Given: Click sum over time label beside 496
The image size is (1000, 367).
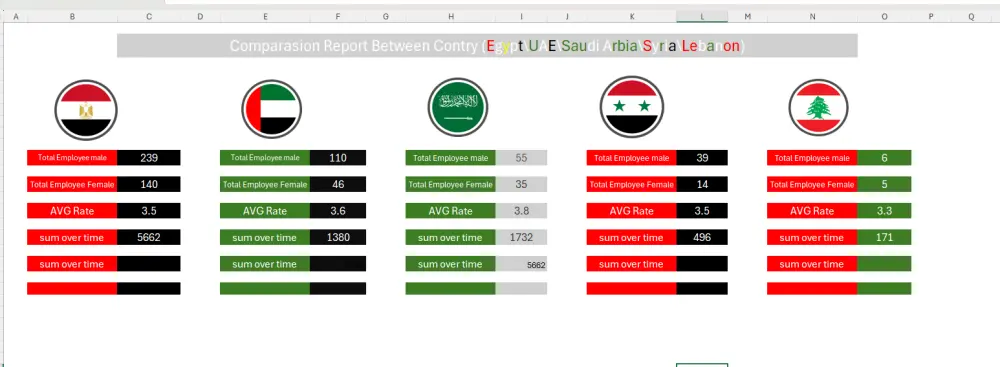Looking at the screenshot, I should (631, 237).
